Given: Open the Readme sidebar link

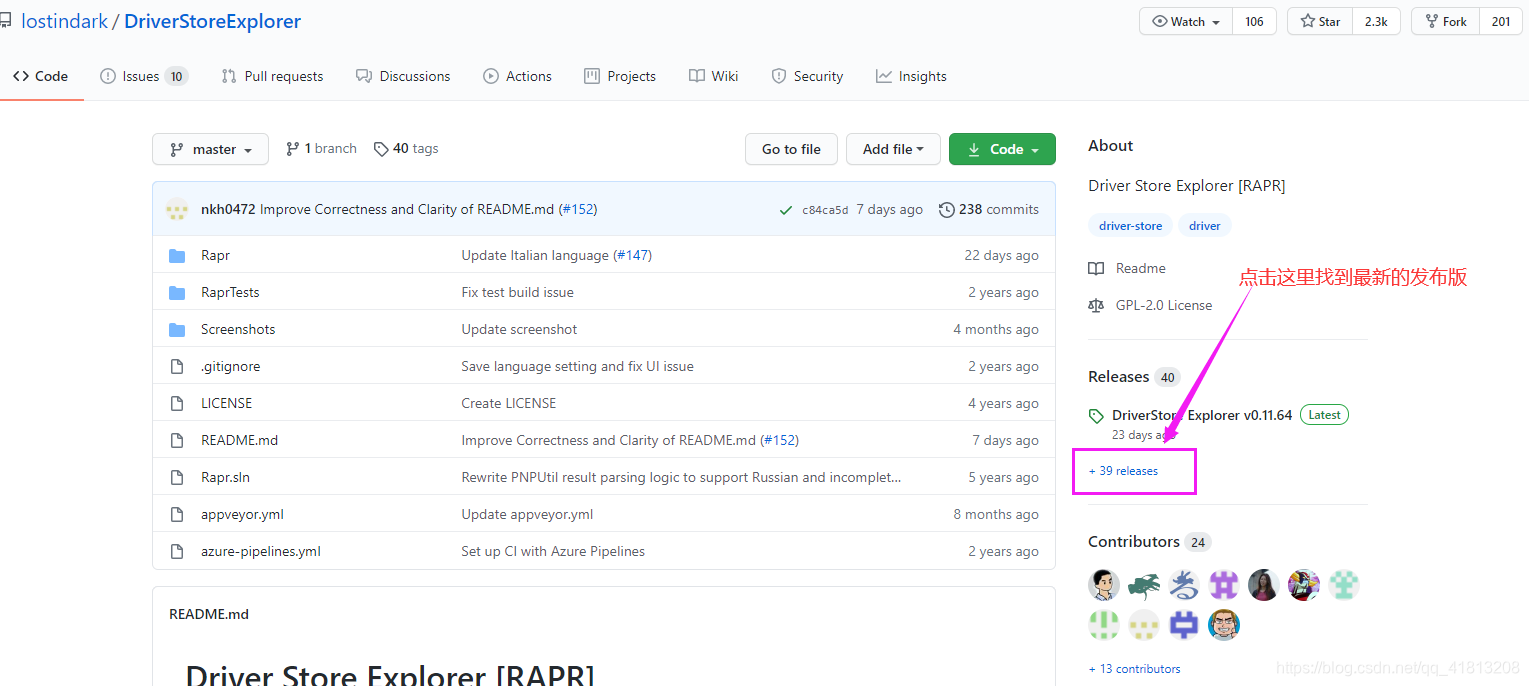Looking at the screenshot, I should 1127,268.
